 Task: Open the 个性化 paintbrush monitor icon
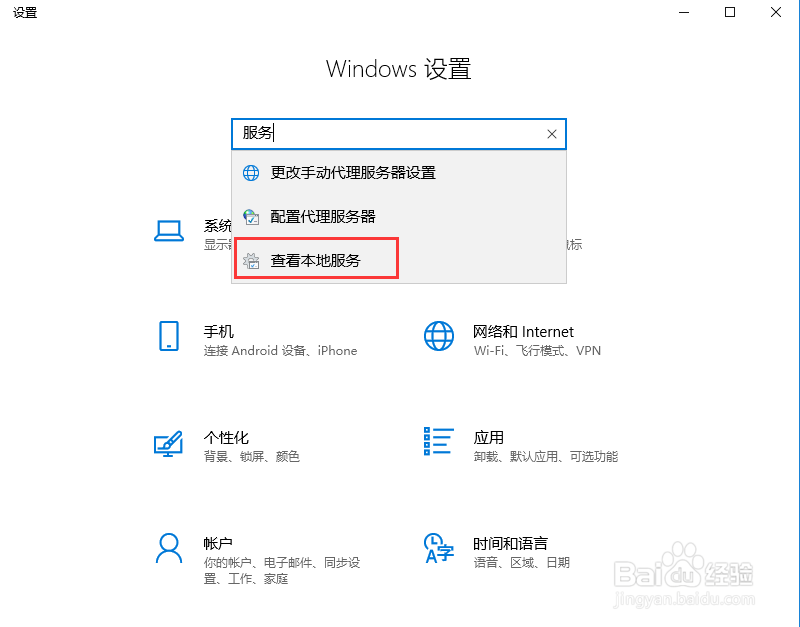[168, 443]
